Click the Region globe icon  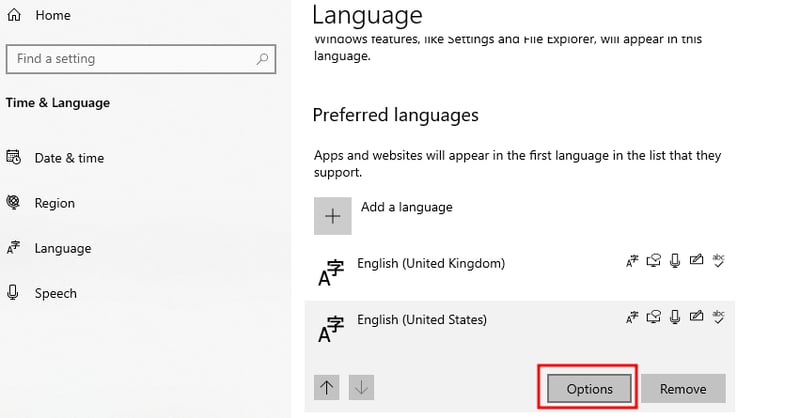(x=13, y=202)
